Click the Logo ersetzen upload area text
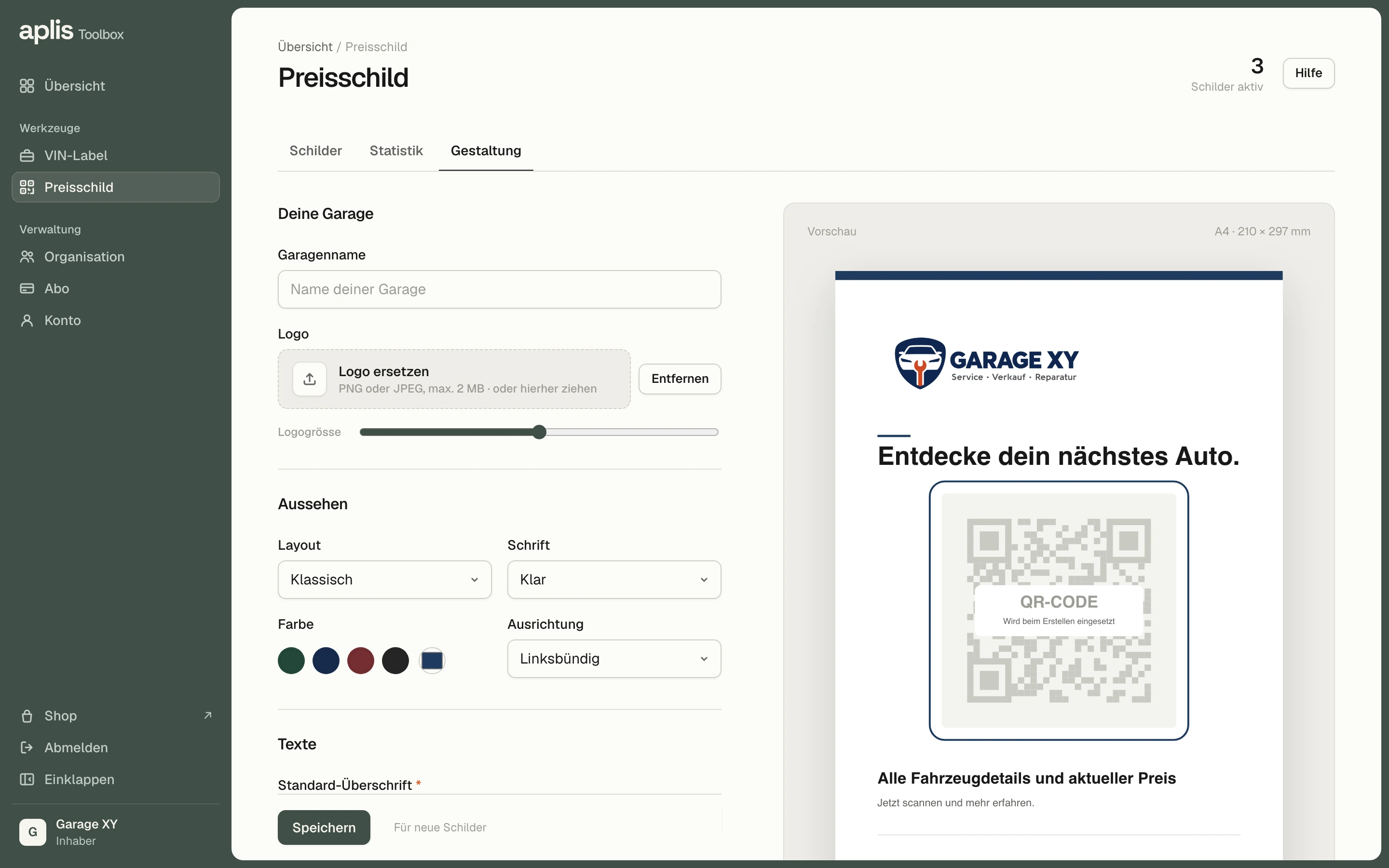Image resolution: width=1389 pixels, height=868 pixels. pos(383,371)
